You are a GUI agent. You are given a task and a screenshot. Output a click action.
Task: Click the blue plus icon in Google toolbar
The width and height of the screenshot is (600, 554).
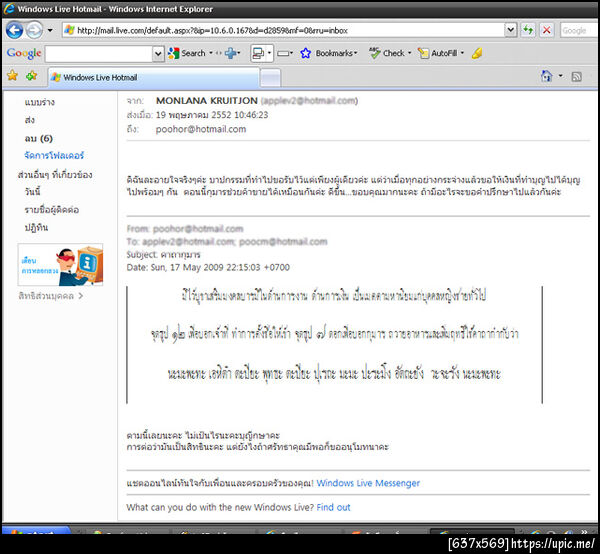point(231,53)
